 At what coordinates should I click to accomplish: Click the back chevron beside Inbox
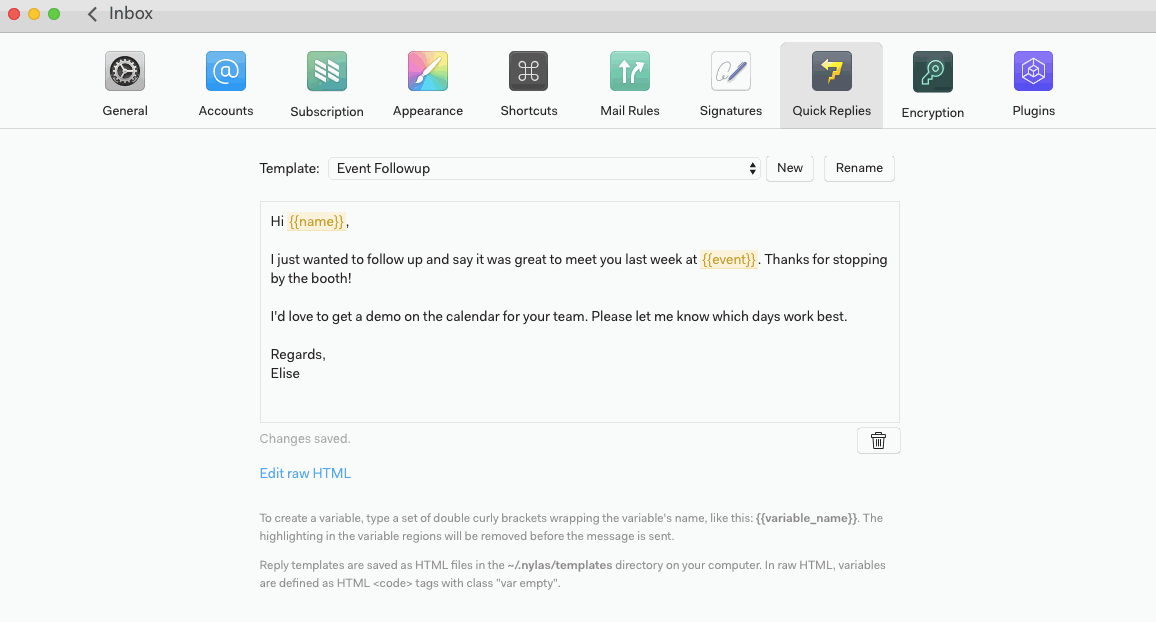[x=93, y=14]
